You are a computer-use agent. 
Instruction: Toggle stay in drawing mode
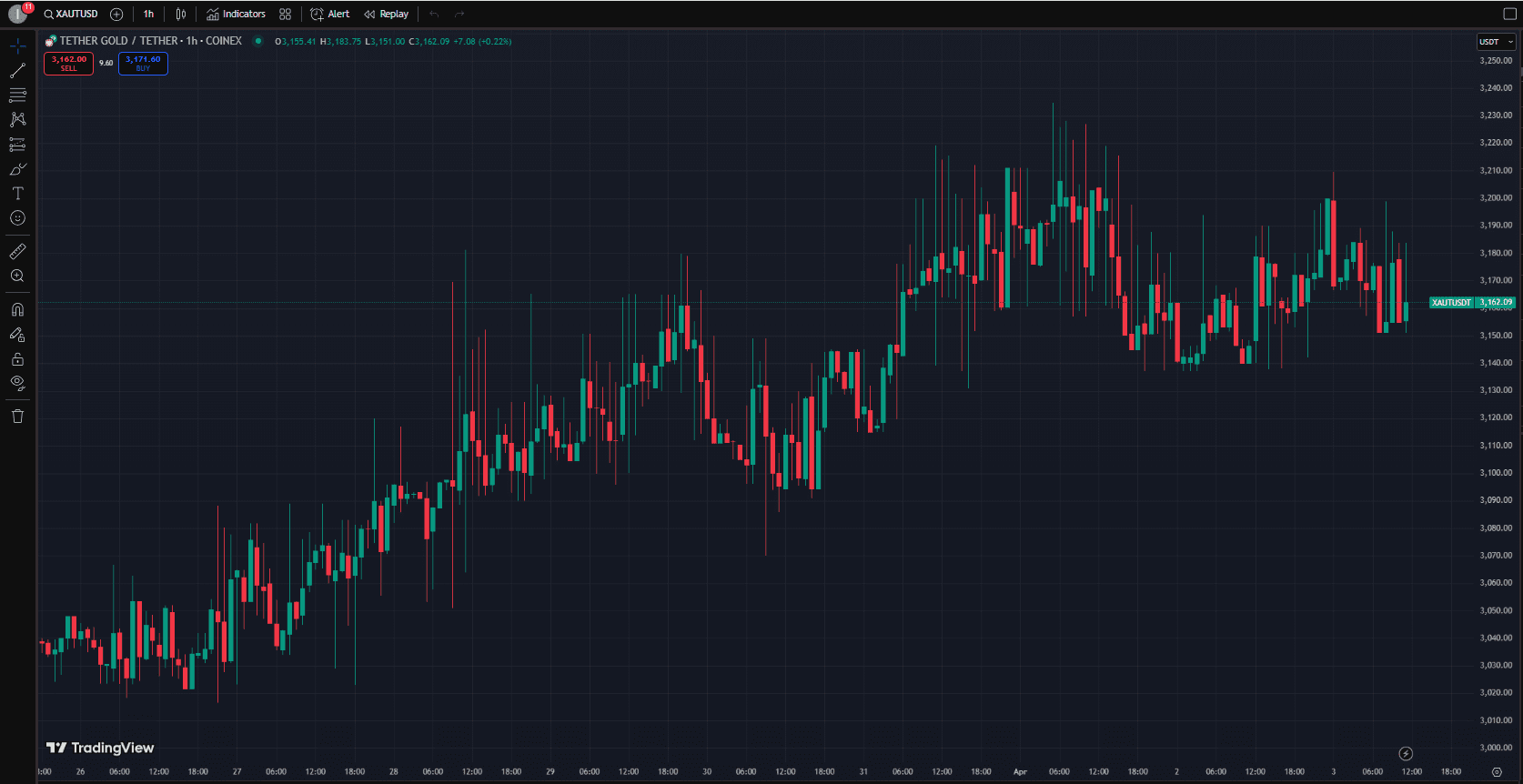tap(17, 334)
